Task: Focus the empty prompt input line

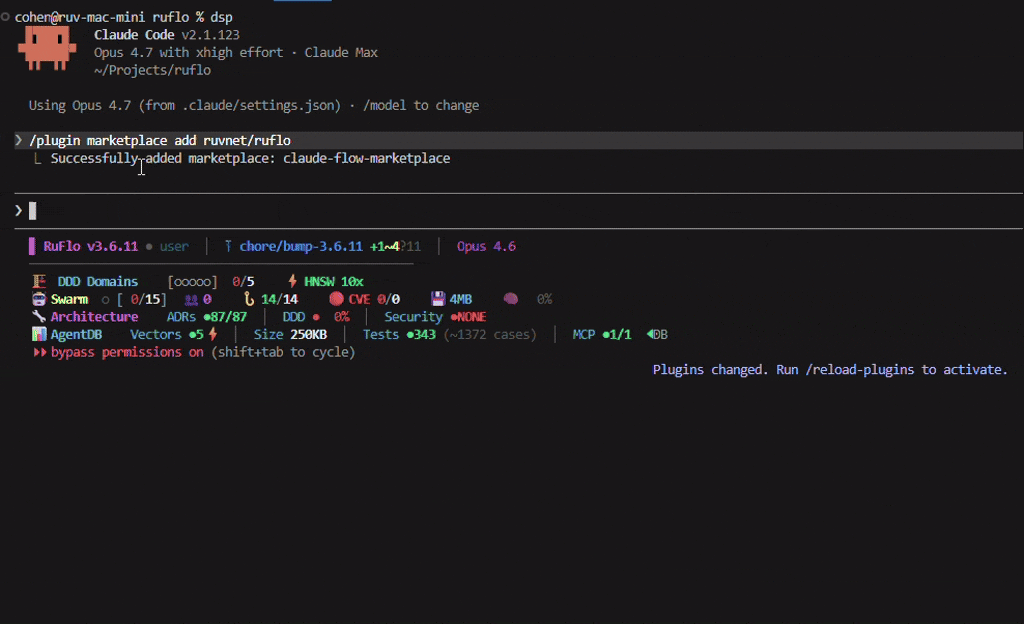Action: click(x=519, y=211)
